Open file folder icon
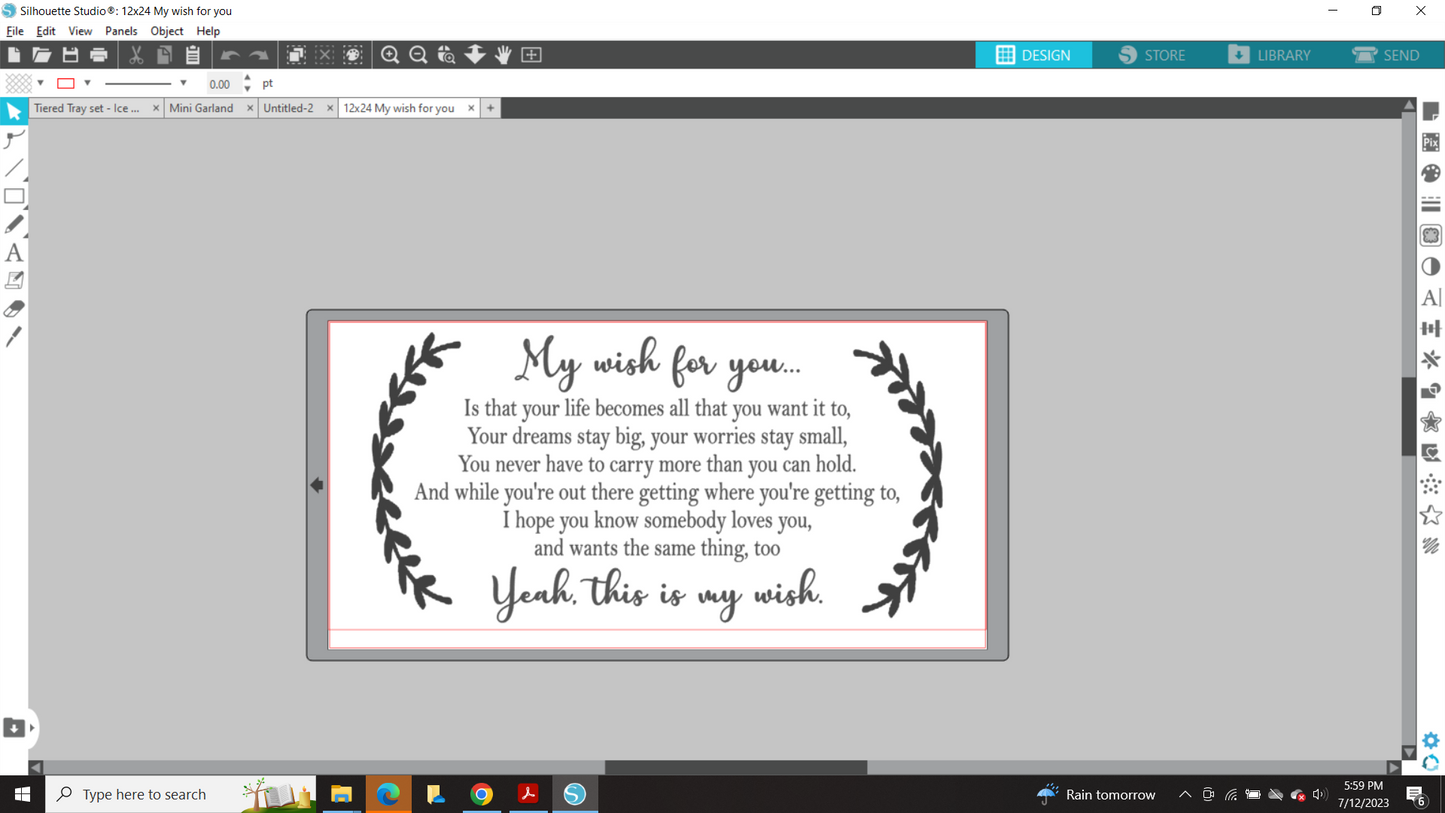This screenshot has width=1445, height=813. [42, 55]
